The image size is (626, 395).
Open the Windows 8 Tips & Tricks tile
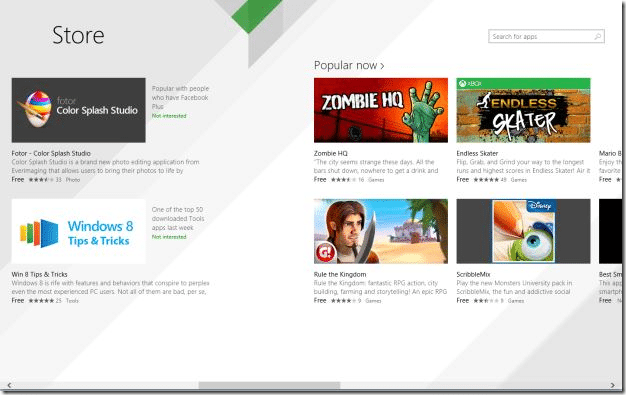[x=79, y=231]
